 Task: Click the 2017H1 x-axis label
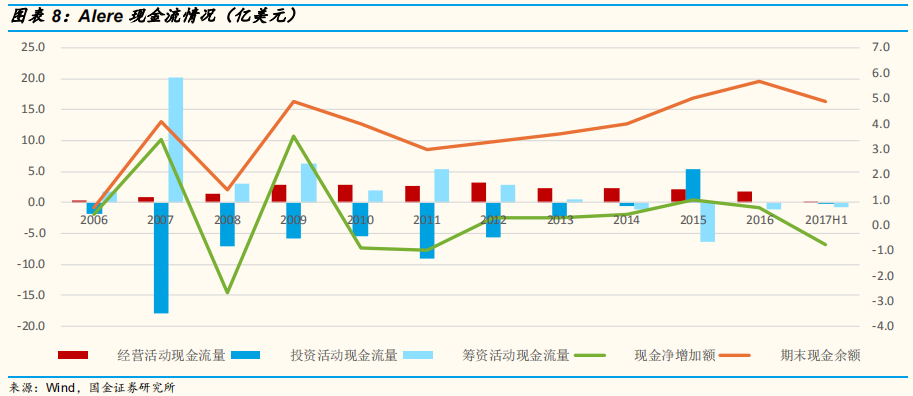point(826,220)
